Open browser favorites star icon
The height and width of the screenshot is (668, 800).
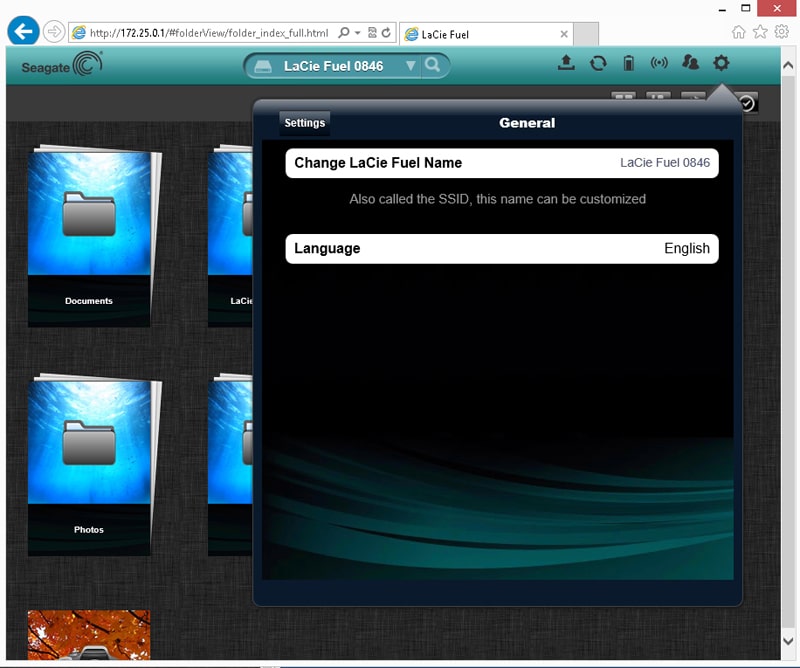click(760, 32)
